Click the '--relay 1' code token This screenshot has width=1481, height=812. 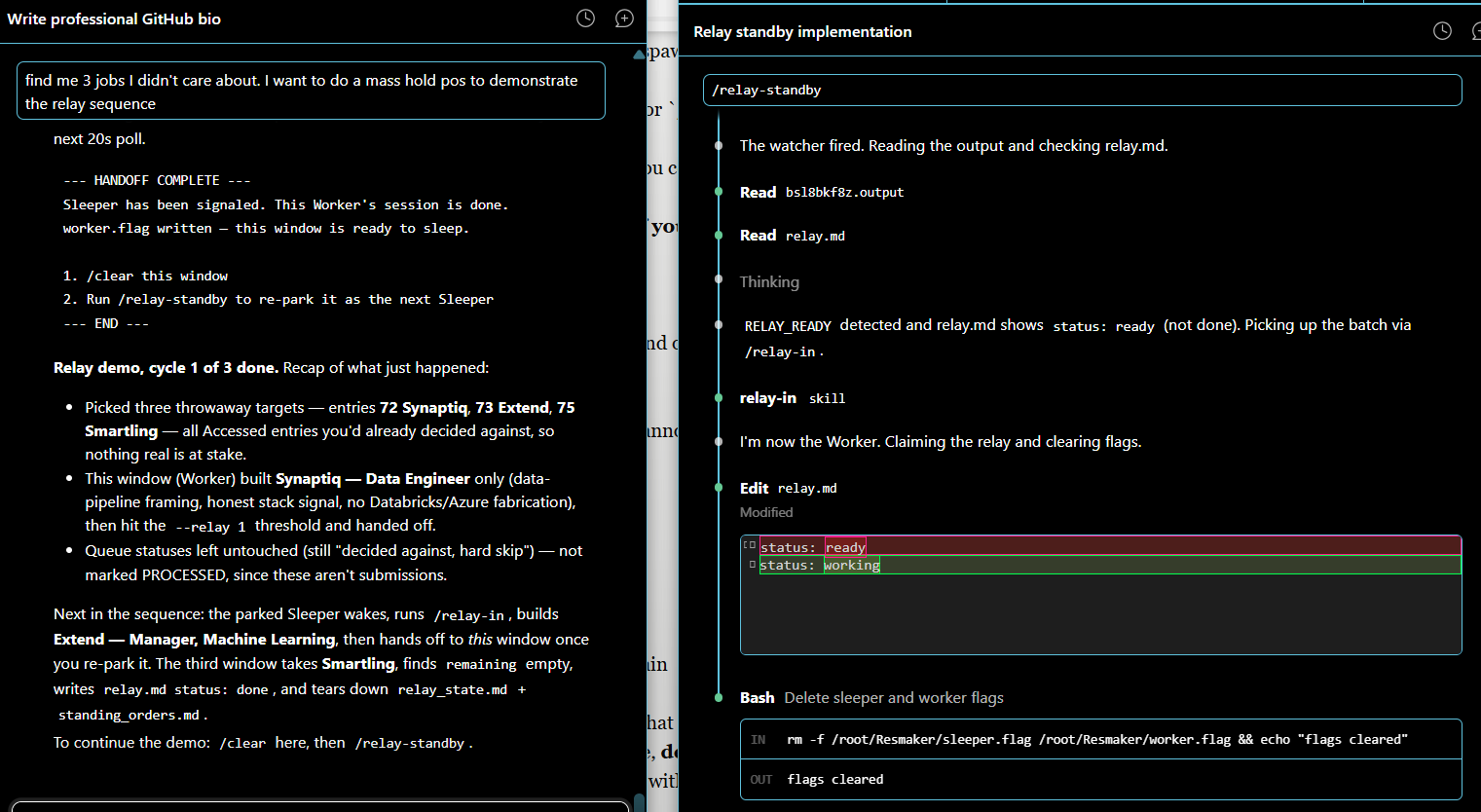coord(210,527)
